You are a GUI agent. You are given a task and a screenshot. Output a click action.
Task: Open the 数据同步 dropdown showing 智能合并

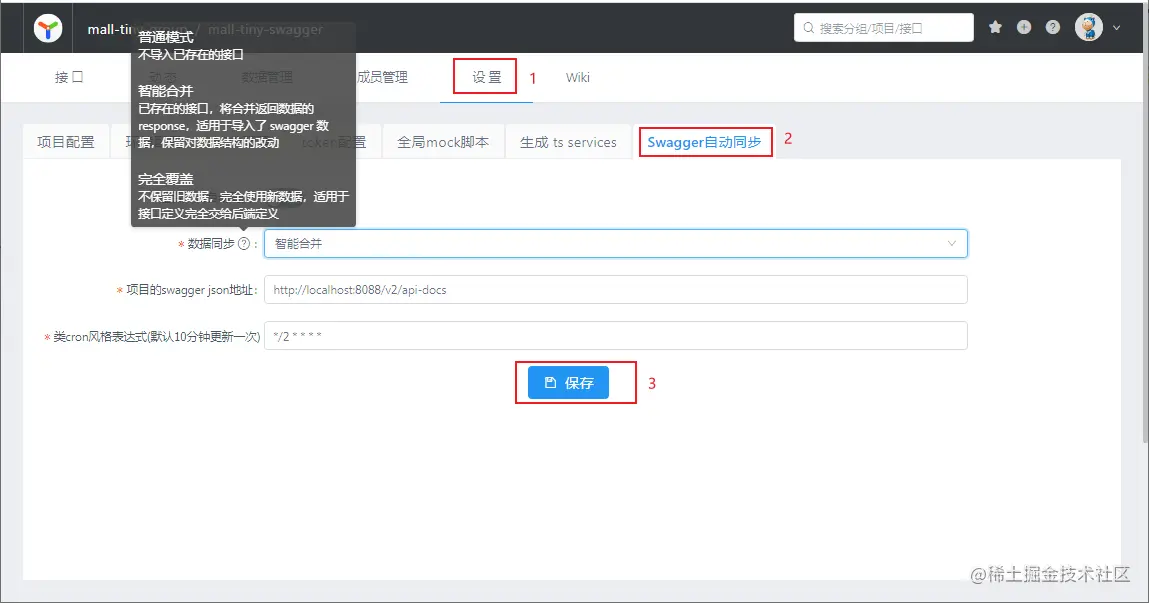click(616, 244)
